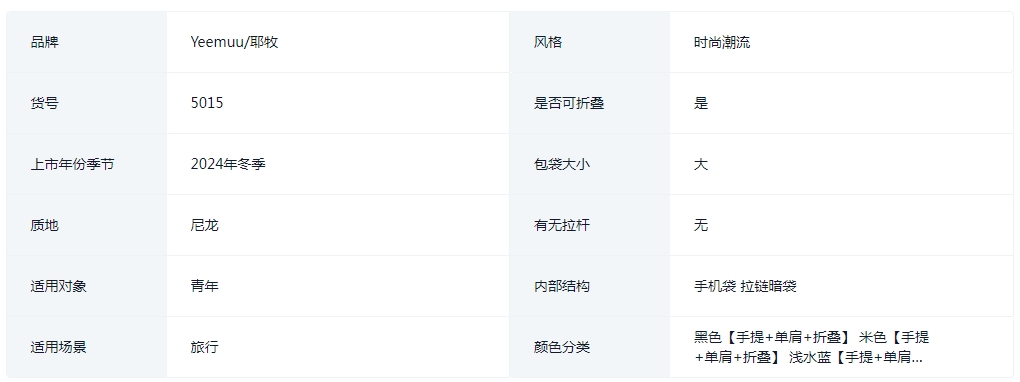
Task: Click the 是否可折叠 label
Action: pos(569,103)
